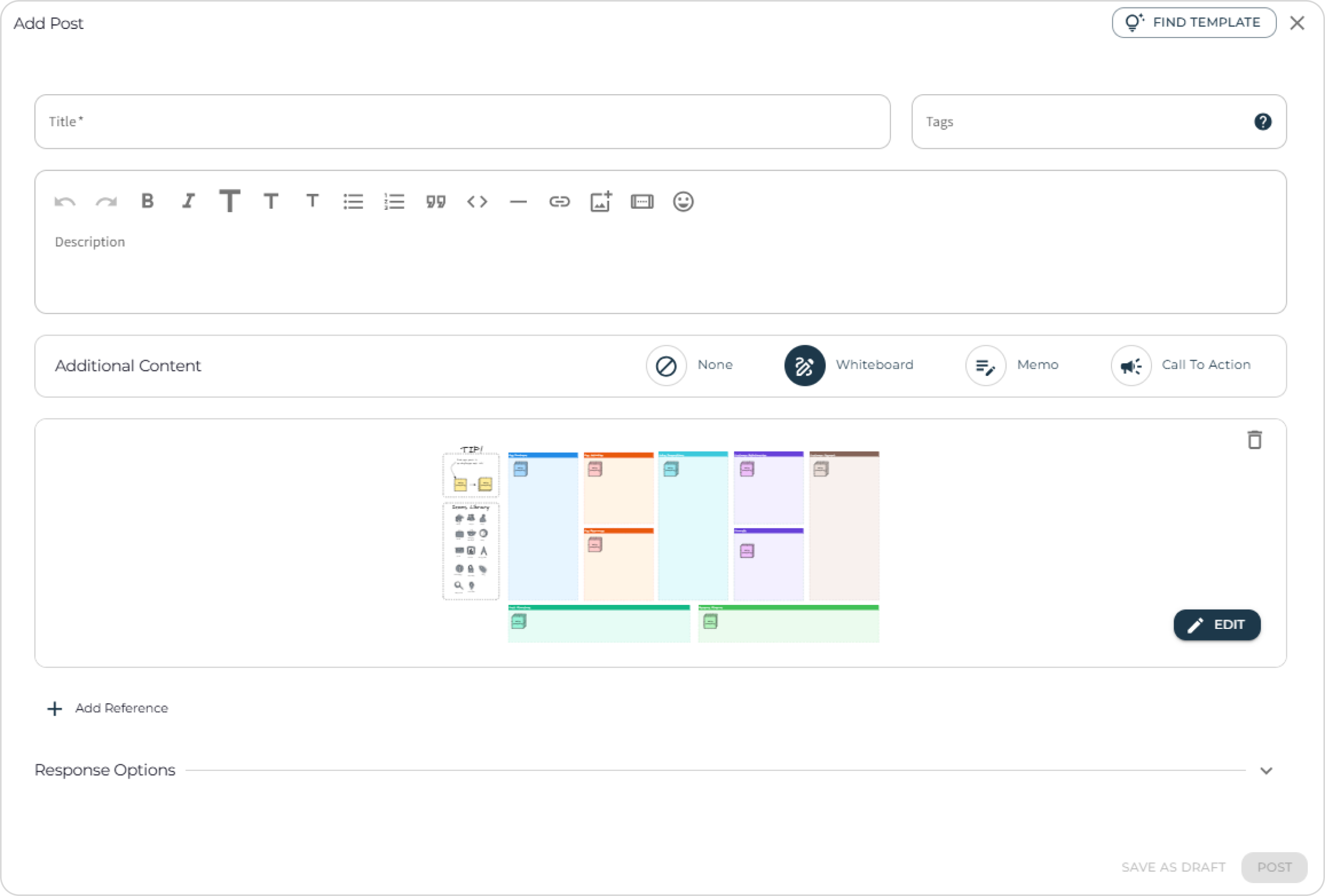Image resolution: width=1325 pixels, height=896 pixels.
Task: Toggle italic text formatting
Action: 188,201
